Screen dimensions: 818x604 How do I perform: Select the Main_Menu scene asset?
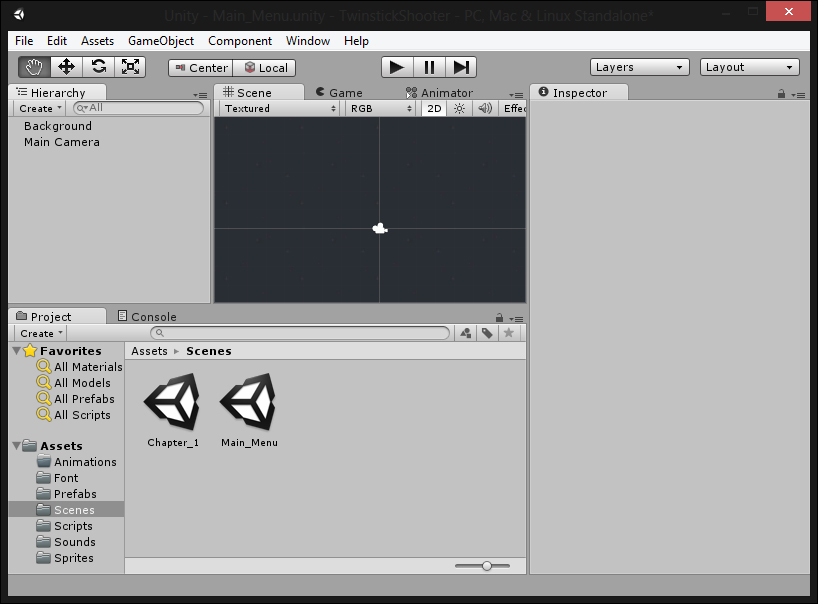point(249,410)
